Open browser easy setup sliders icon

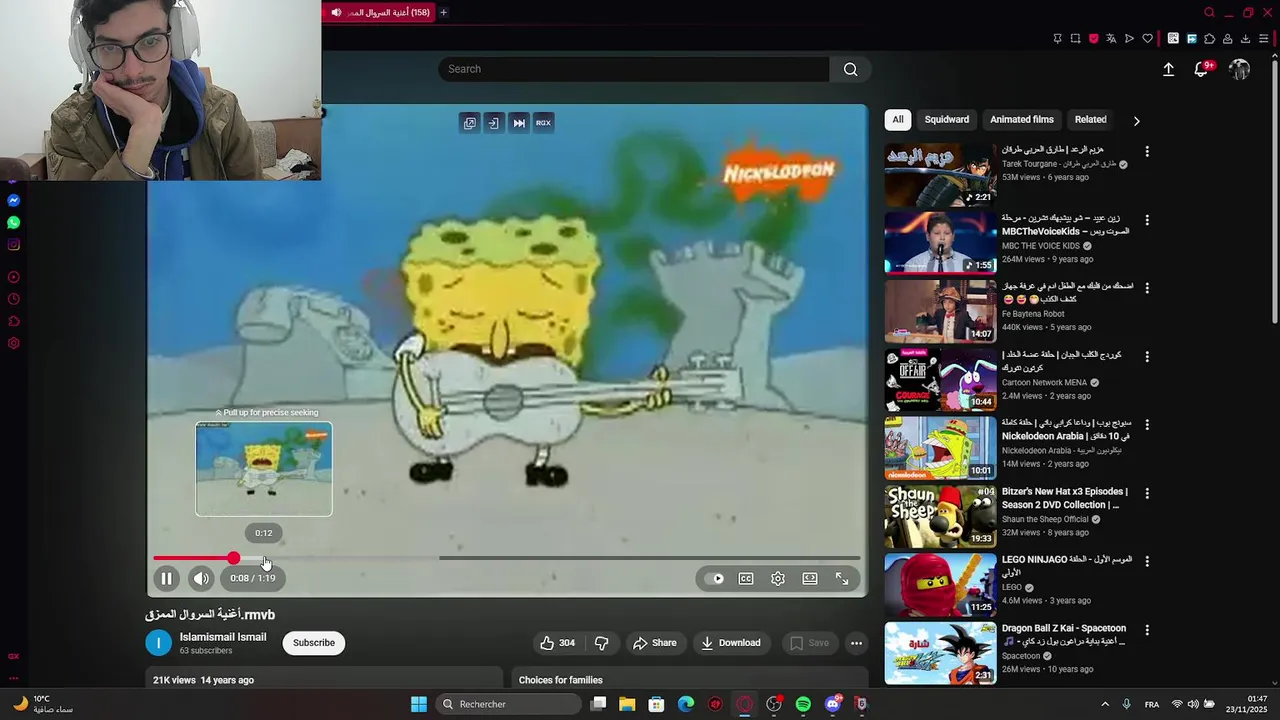(x=1263, y=39)
